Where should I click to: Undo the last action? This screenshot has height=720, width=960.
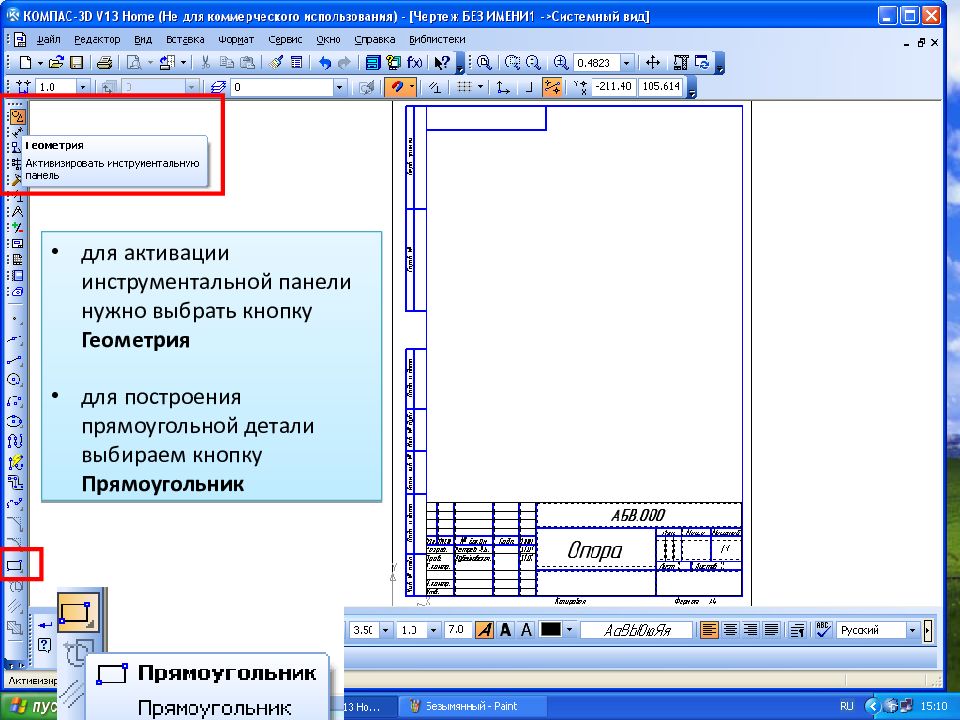(x=324, y=62)
